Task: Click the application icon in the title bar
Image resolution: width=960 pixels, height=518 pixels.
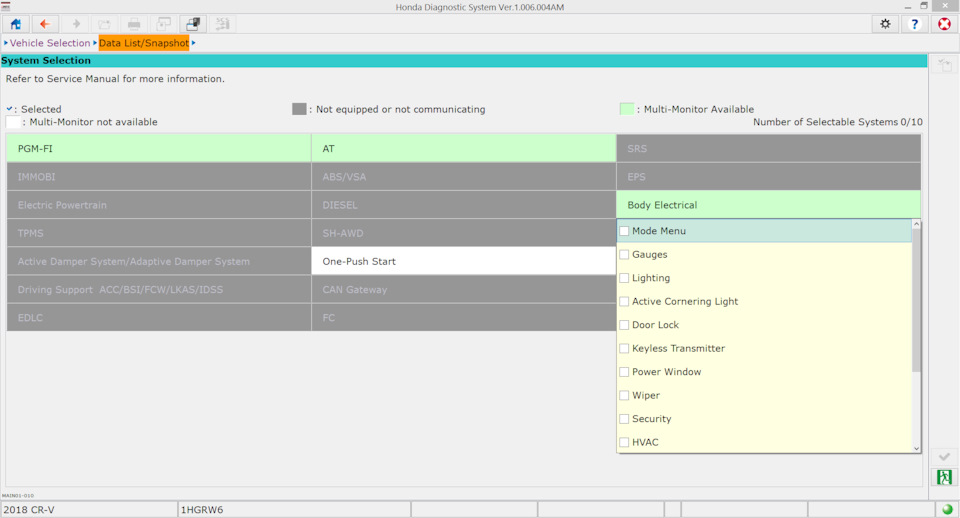Action: (x=6, y=7)
